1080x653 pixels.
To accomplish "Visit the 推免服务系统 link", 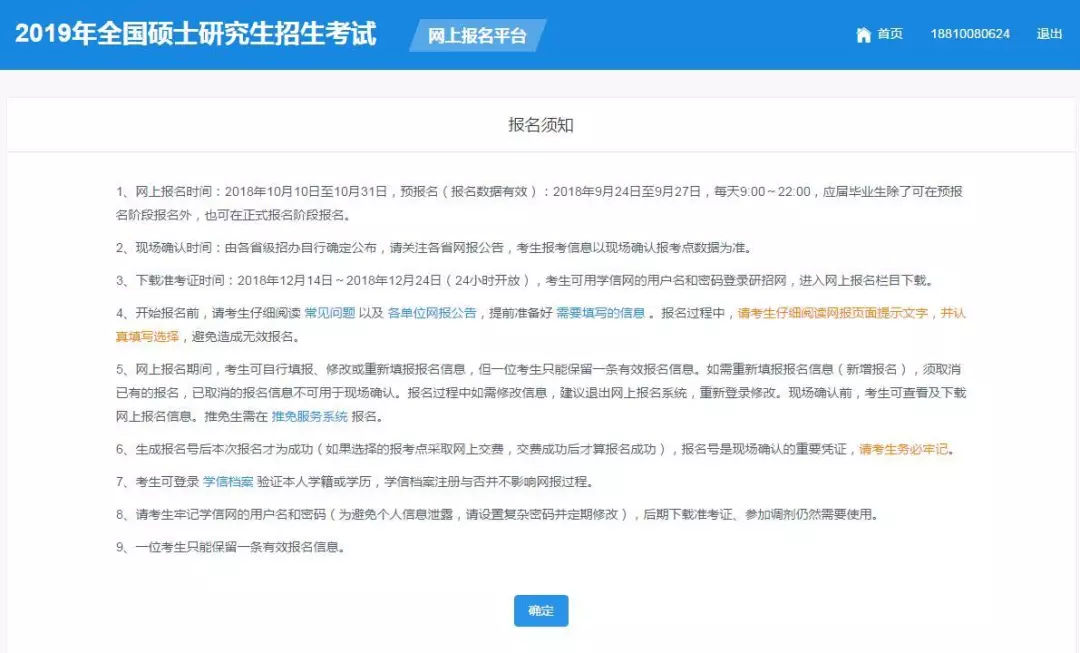I will [x=310, y=417].
